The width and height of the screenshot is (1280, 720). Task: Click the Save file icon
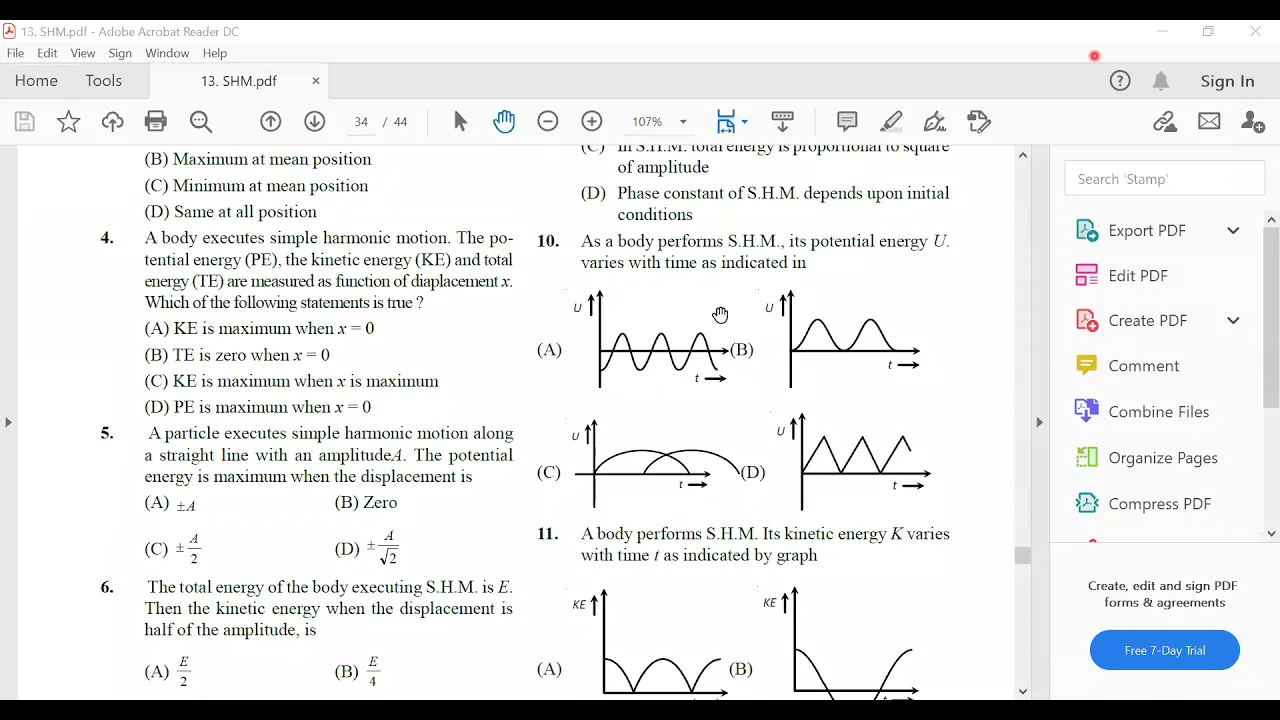(x=25, y=122)
